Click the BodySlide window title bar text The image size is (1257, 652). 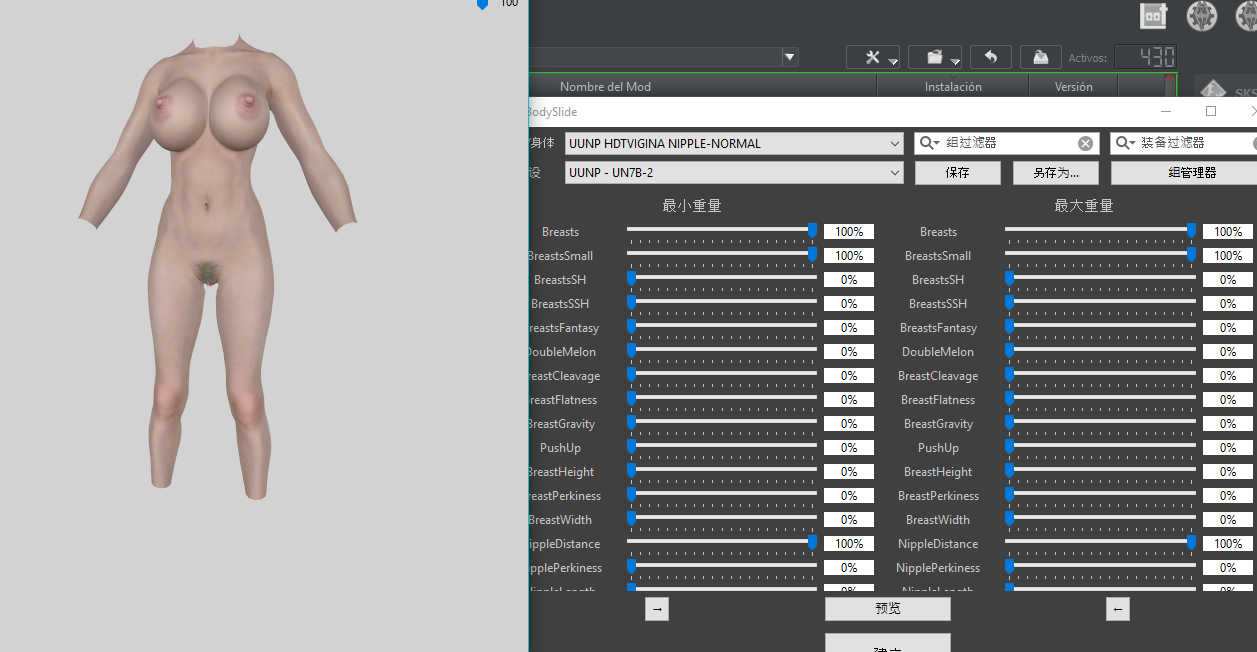552,112
